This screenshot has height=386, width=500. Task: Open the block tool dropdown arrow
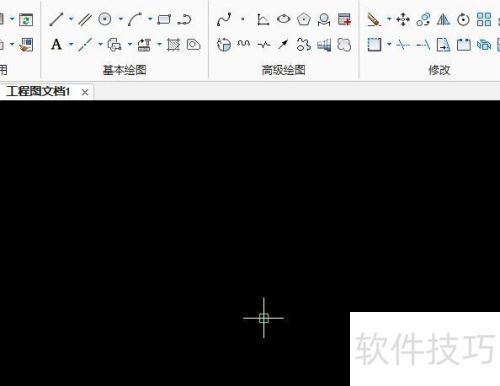tap(130, 44)
